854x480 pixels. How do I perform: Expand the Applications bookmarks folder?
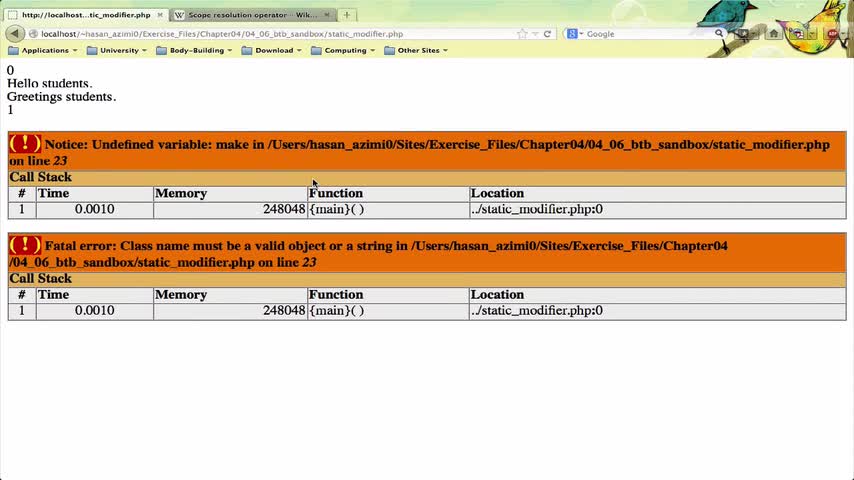click(x=43, y=50)
